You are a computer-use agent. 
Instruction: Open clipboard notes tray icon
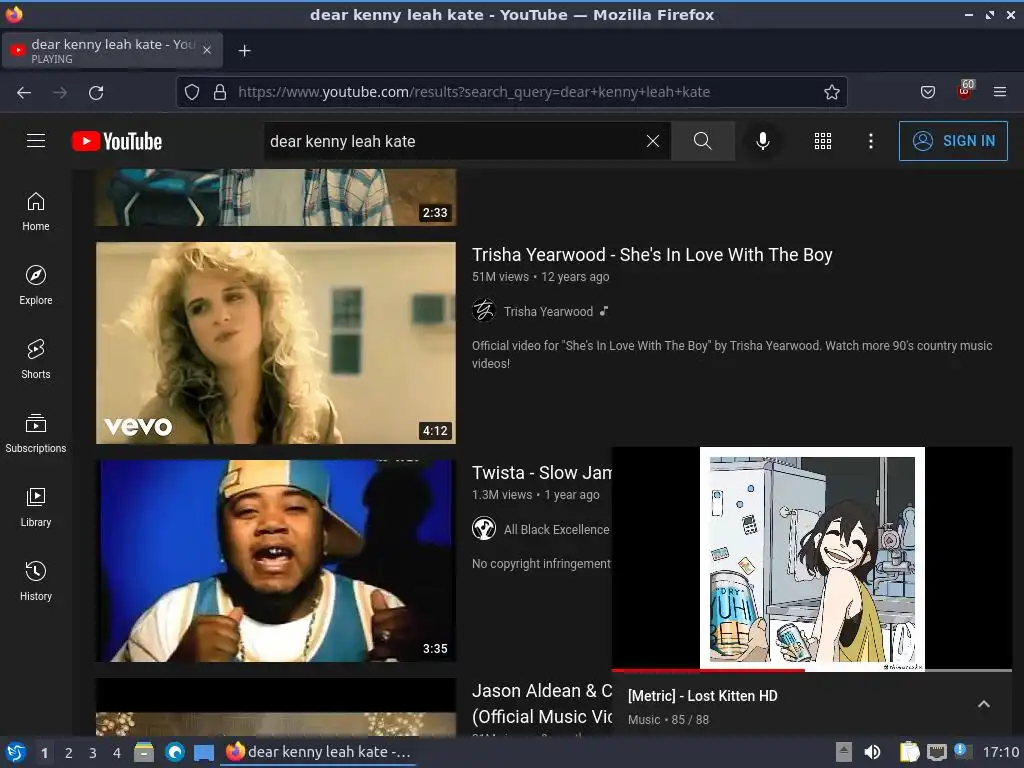tap(909, 752)
